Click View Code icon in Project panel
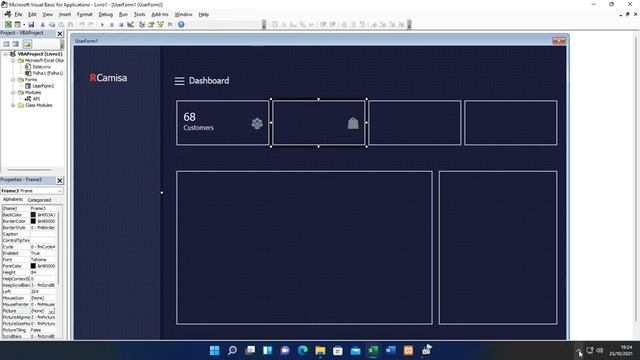The image size is (640, 360). pyautogui.click(x=7, y=44)
